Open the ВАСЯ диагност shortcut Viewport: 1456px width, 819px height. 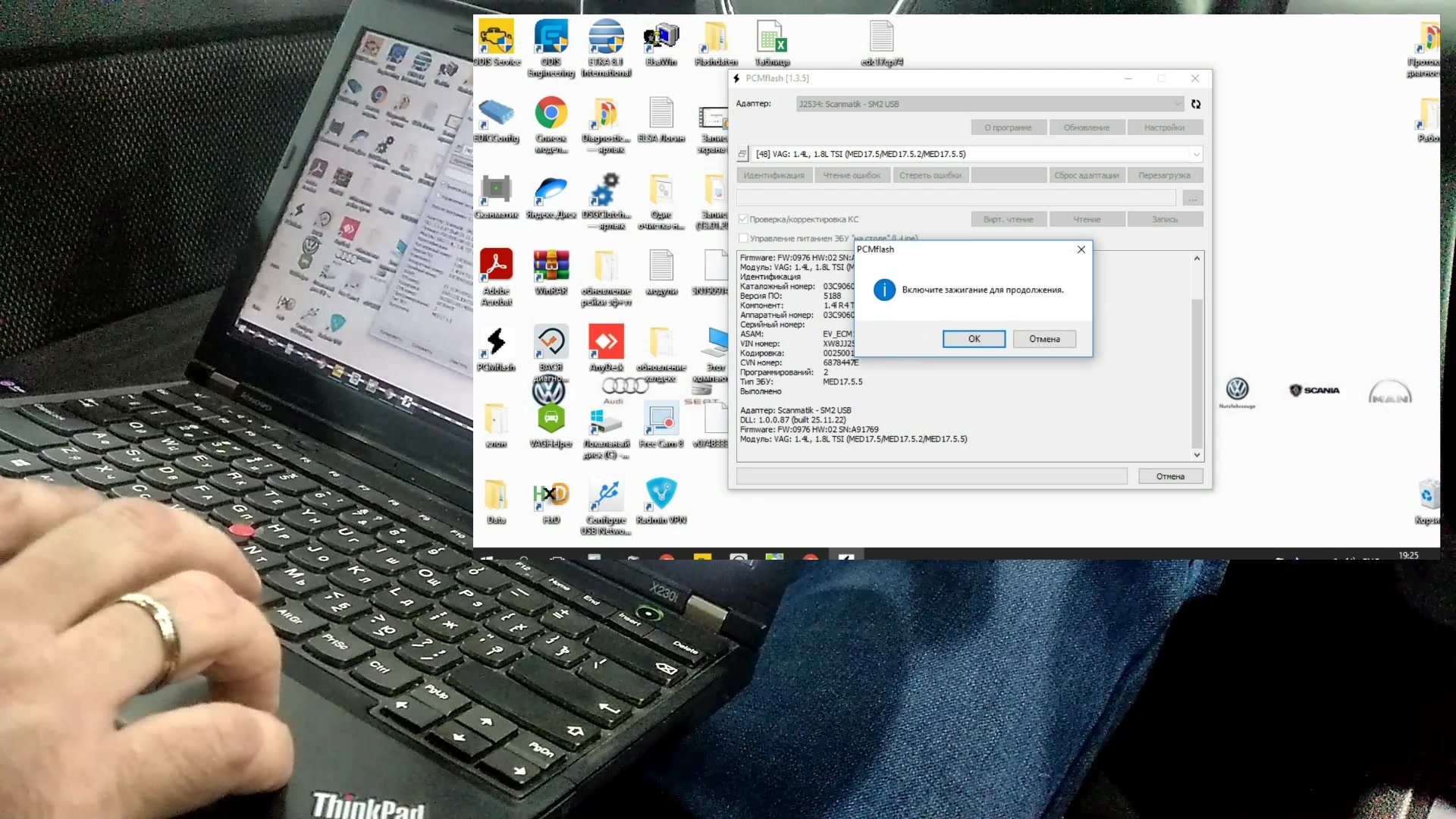pos(551,353)
